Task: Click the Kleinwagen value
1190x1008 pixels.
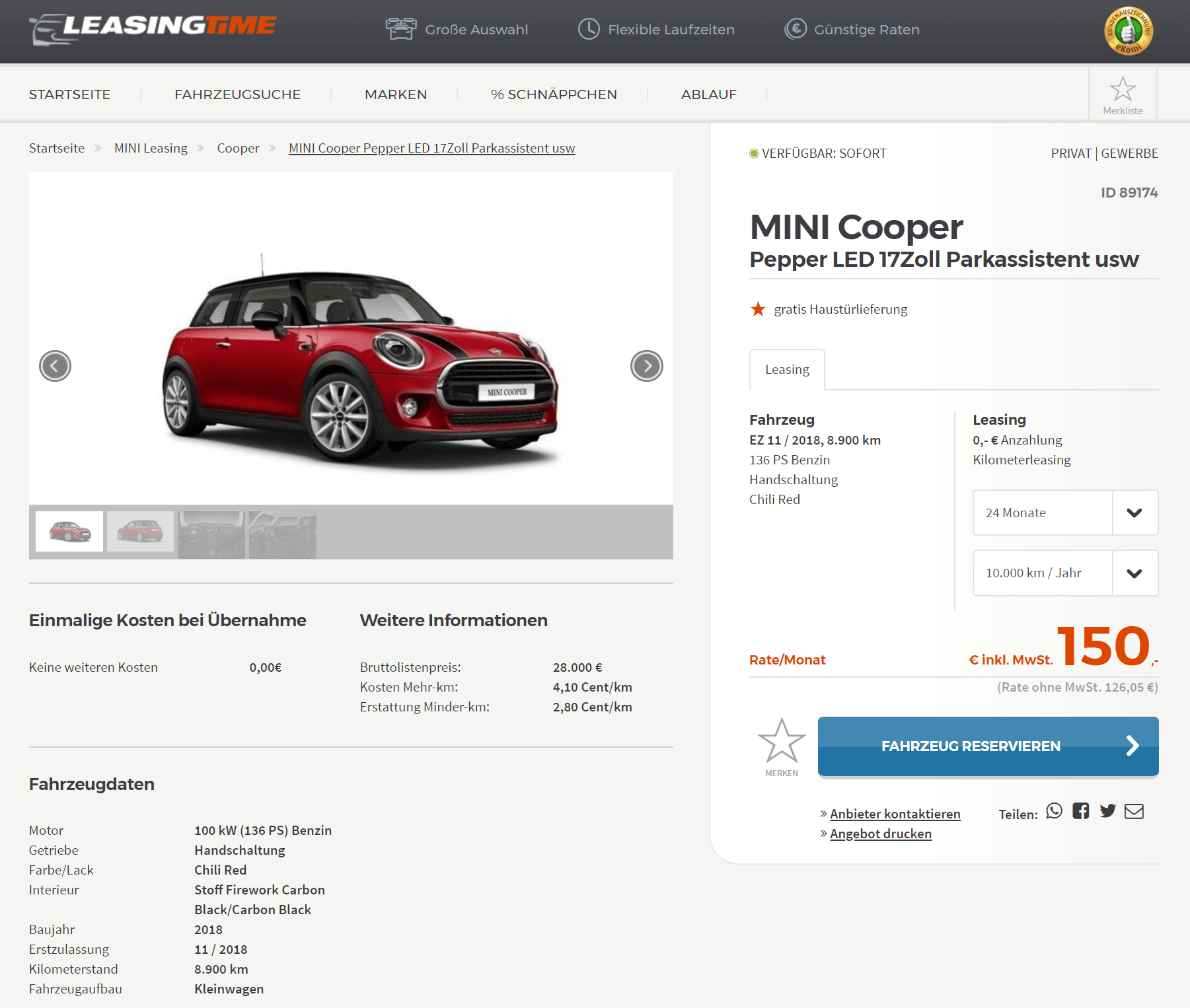Action: (x=229, y=989)
